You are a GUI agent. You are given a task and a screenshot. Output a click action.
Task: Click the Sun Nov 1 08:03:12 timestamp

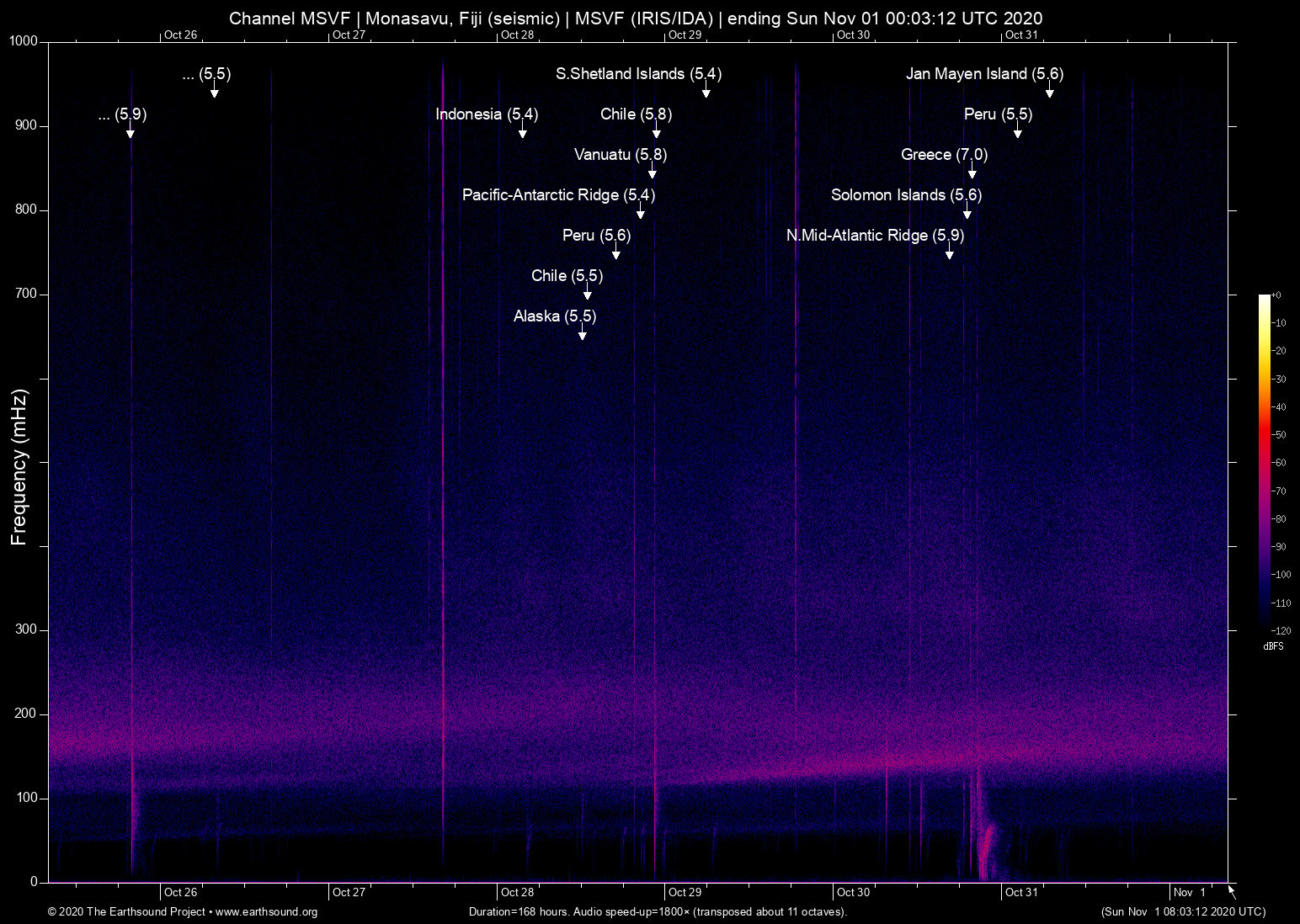point(1183,912)
